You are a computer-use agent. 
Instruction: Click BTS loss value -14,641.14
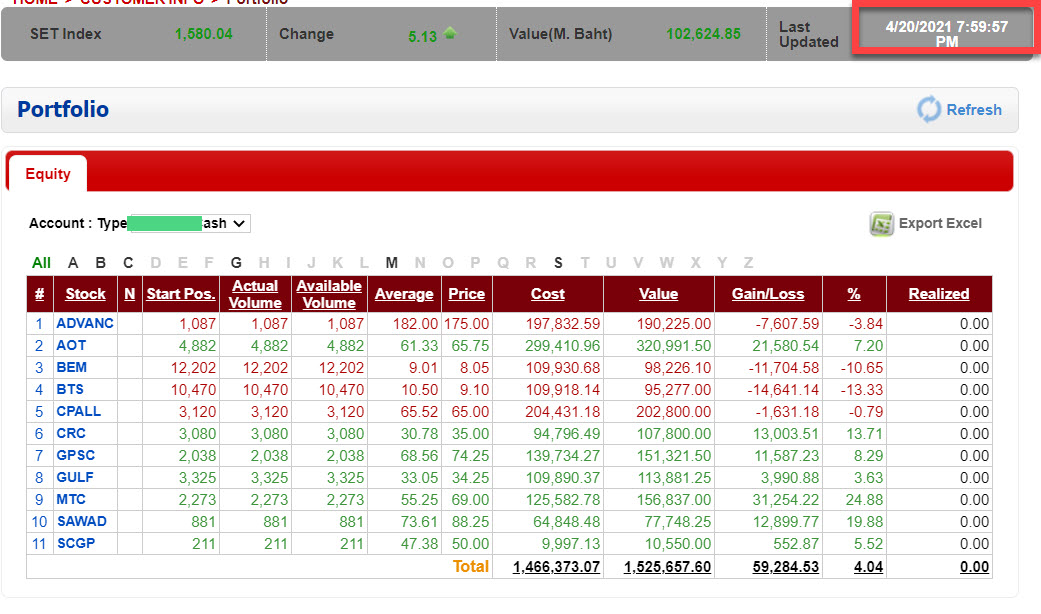783,390
